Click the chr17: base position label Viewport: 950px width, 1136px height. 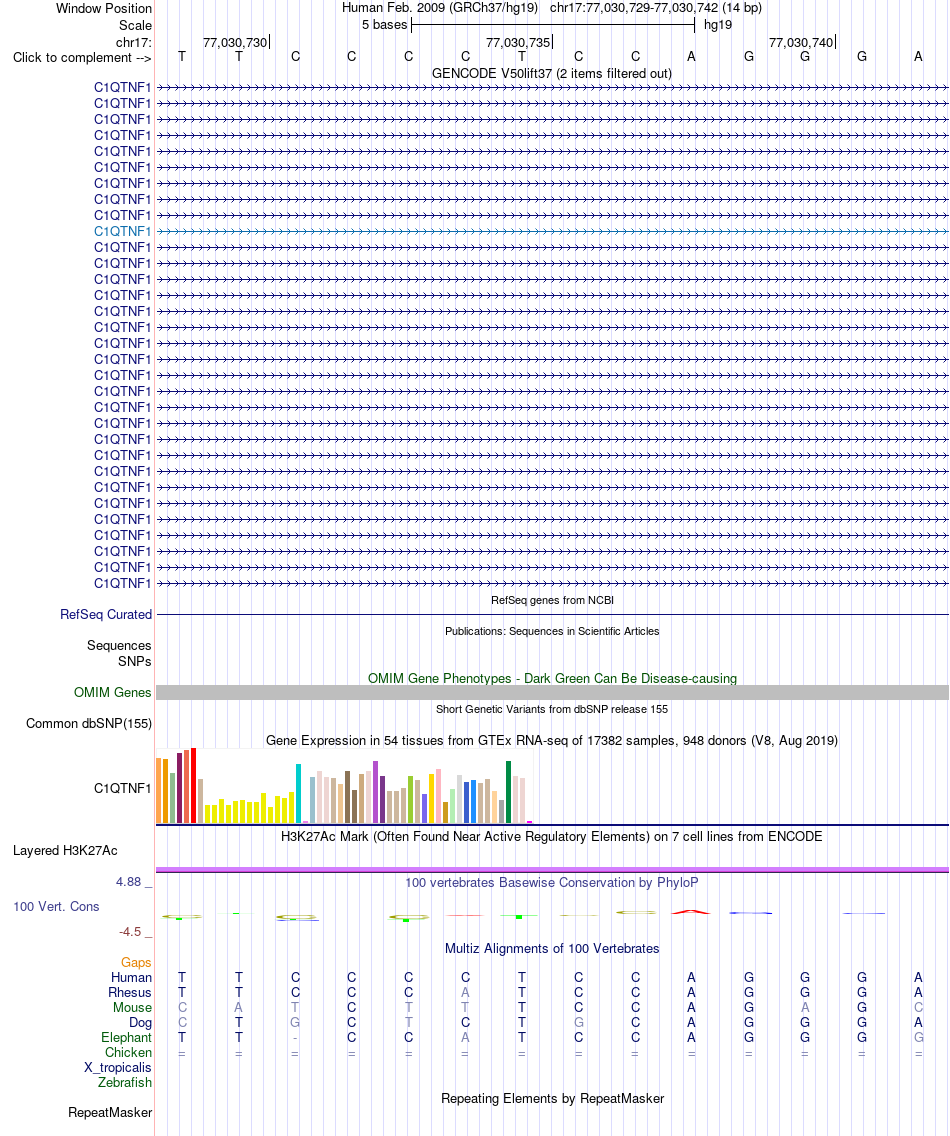(133, 42)
